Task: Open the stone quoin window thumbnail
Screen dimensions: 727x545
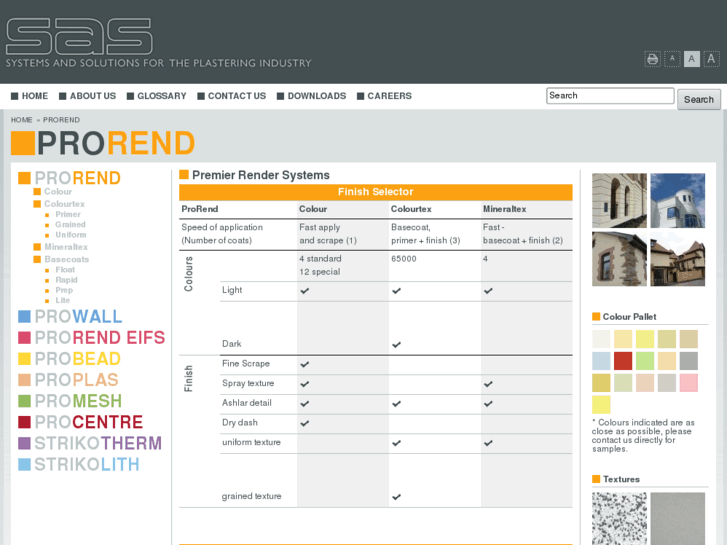Action: point(619,259)
